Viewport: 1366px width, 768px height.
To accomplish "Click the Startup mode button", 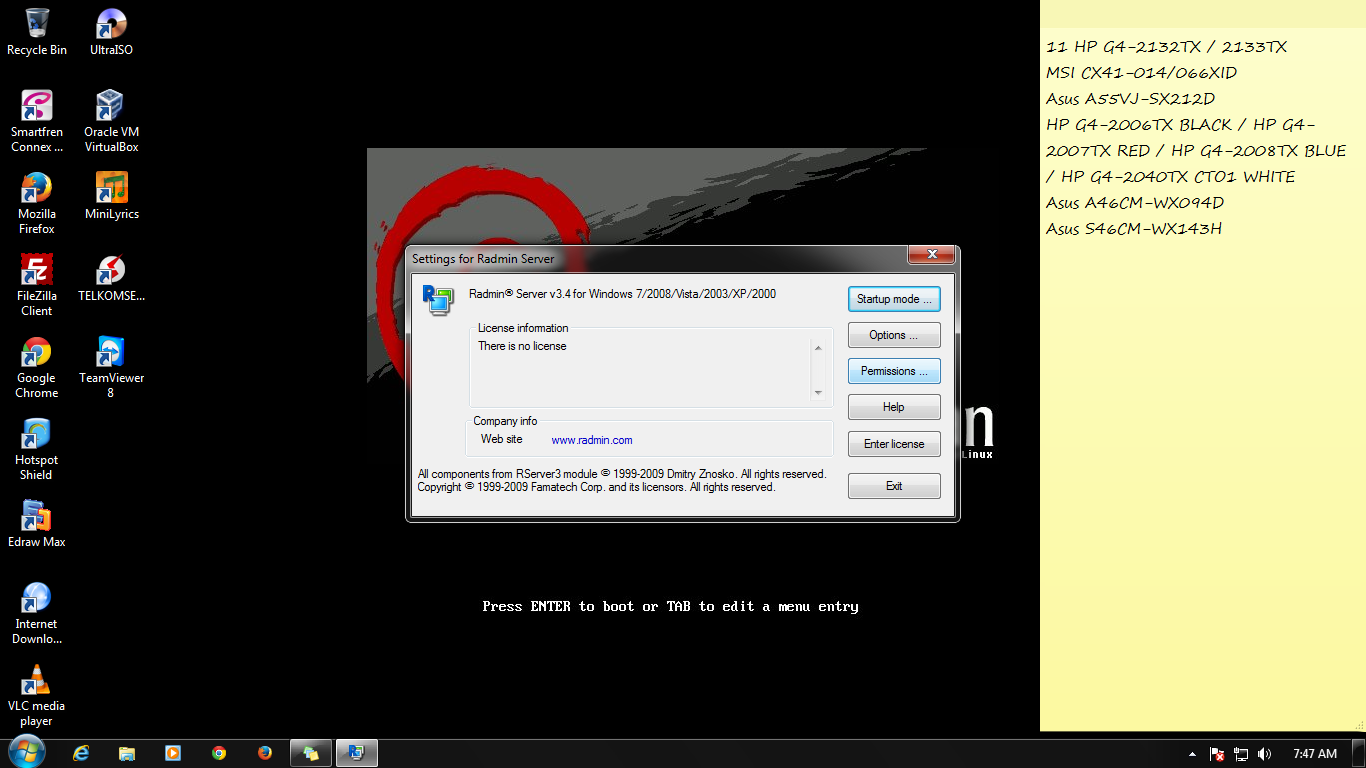I will coord(894,299).
